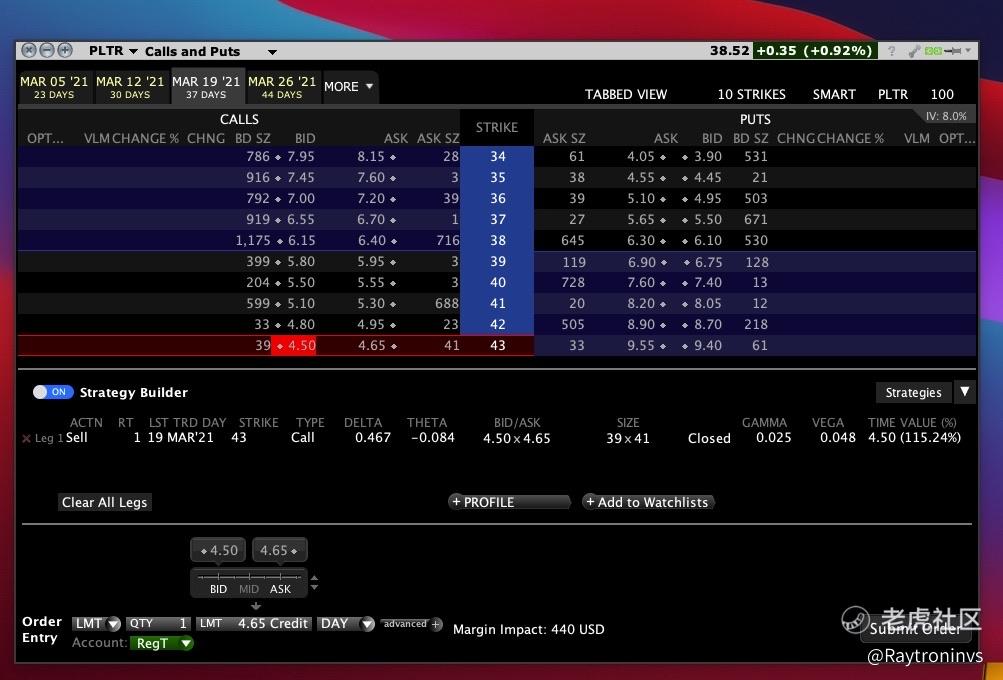Select the MAR 19 '21 expiration tab
This screenshot has width=1003, height=680.
tap(206, 87)
